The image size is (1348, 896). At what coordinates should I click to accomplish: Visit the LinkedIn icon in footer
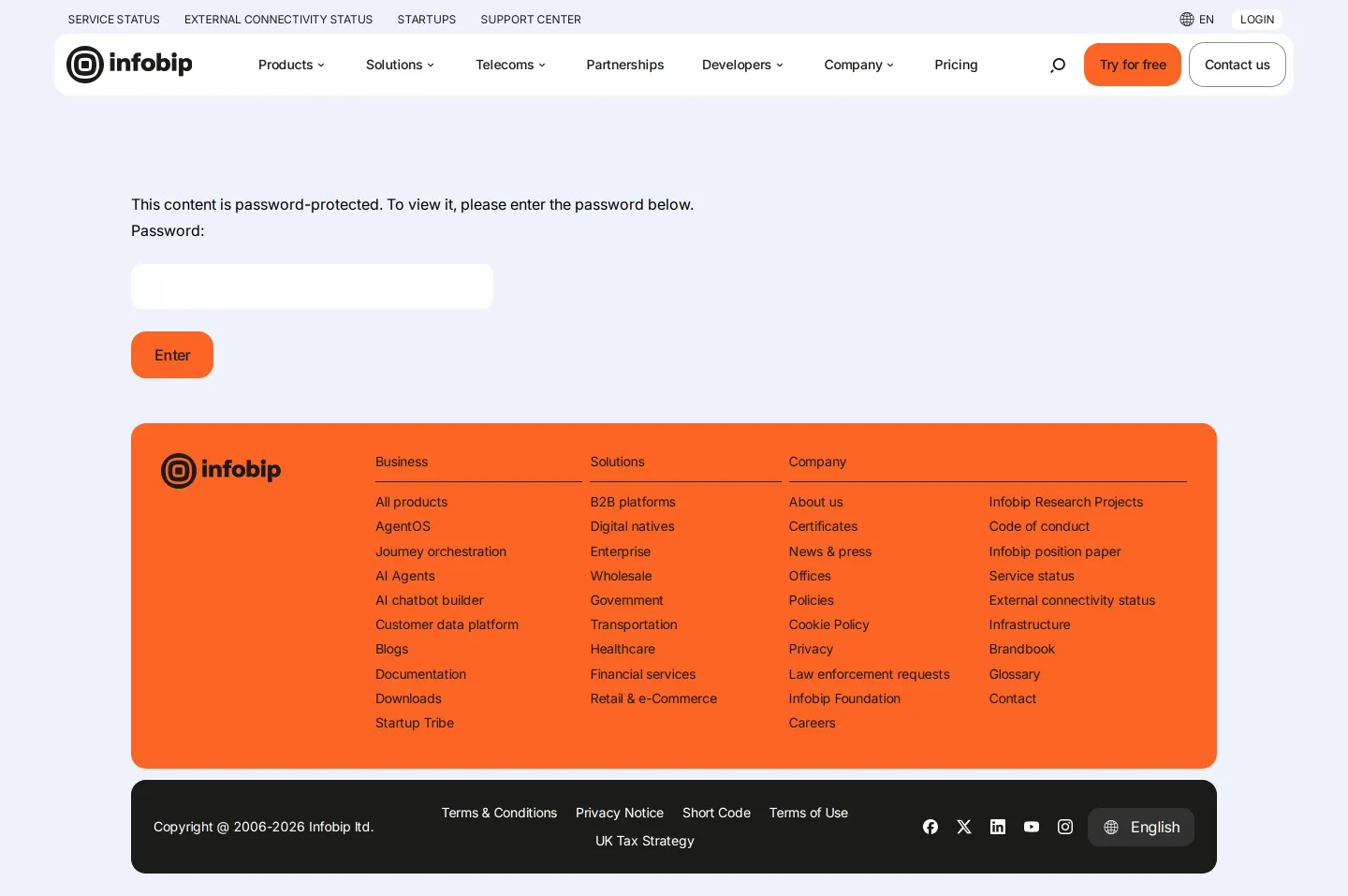998,827
